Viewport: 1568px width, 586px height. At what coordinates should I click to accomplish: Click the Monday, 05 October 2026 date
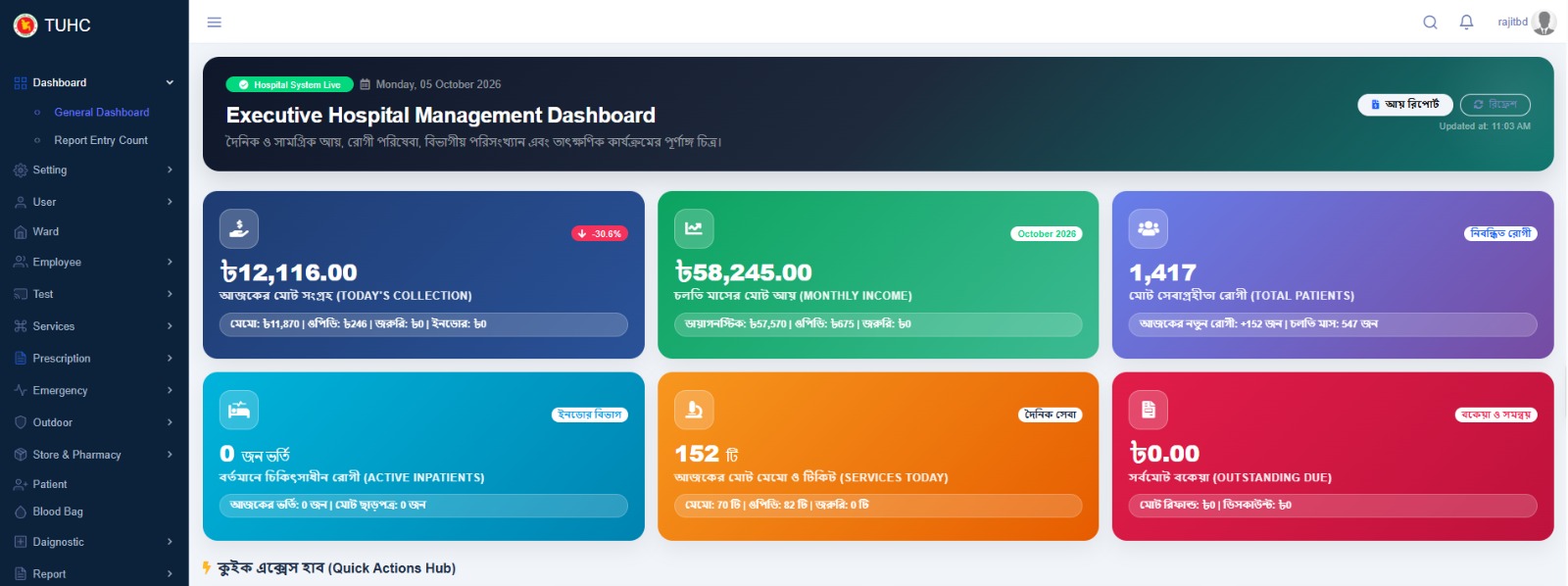tap(438, 84)
